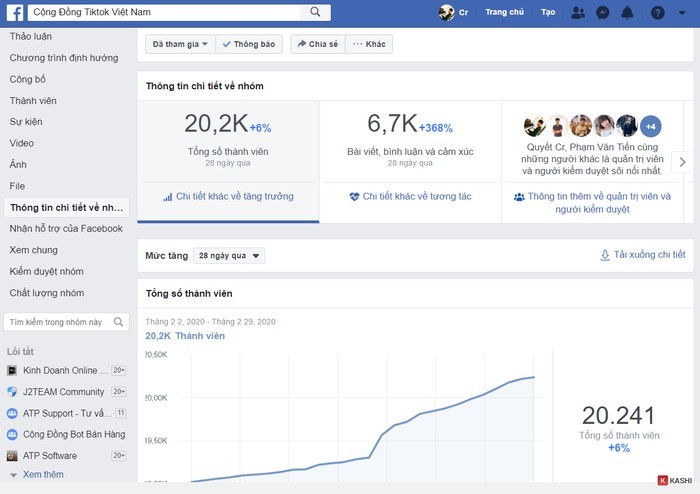The image size is (700, 494).
Task: Open Chương trình định hướng in sidebar
Action: tap(64, 58)
